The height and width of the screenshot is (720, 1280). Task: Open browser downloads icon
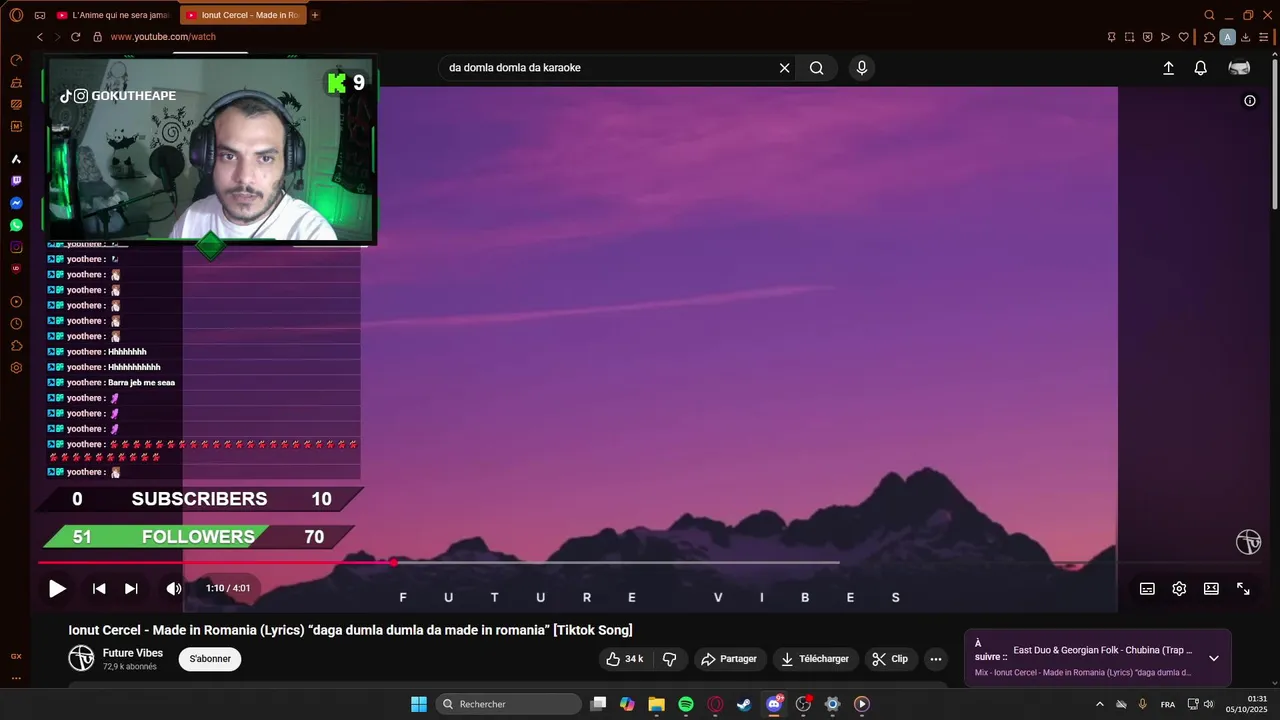click(x=1246, y=37)
